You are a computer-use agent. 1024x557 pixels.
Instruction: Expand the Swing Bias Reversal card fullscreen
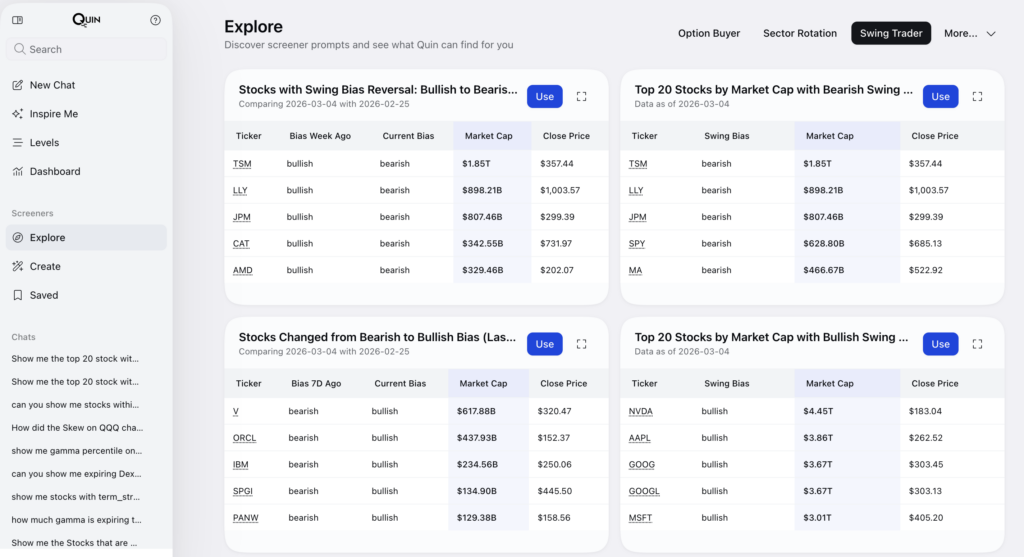pyautogui.click(x=581, y=97)
